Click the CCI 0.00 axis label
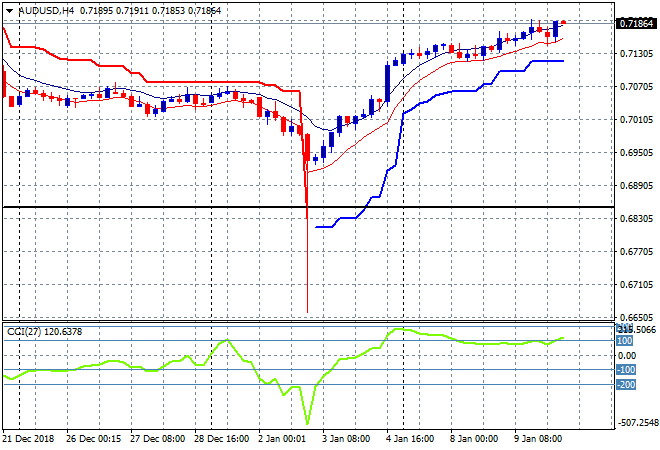 coord(627,356)
